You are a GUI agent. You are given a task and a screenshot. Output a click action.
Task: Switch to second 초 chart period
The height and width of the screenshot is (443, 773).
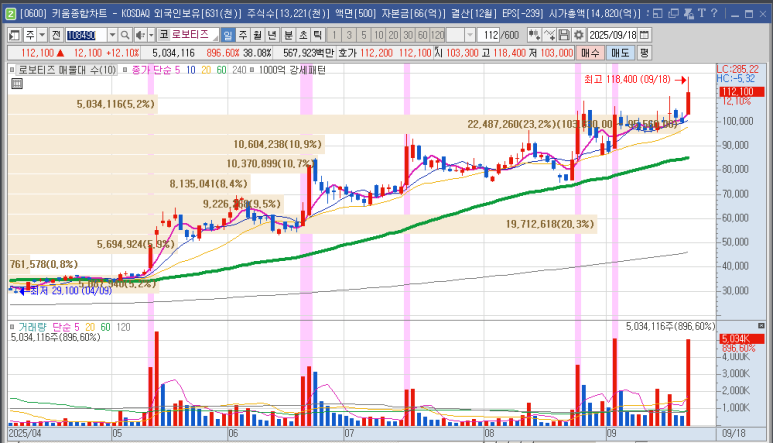(x=303, y=35)
